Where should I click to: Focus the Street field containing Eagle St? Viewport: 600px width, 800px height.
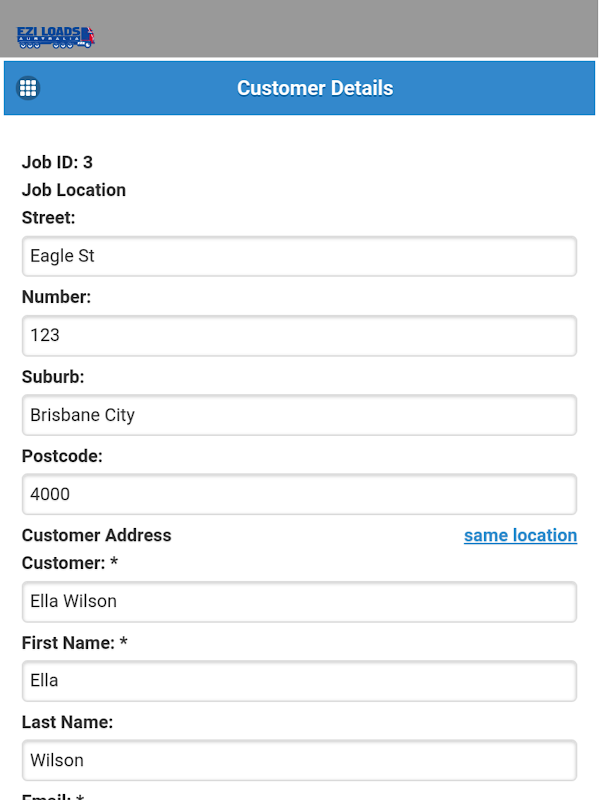pos(299,256)
